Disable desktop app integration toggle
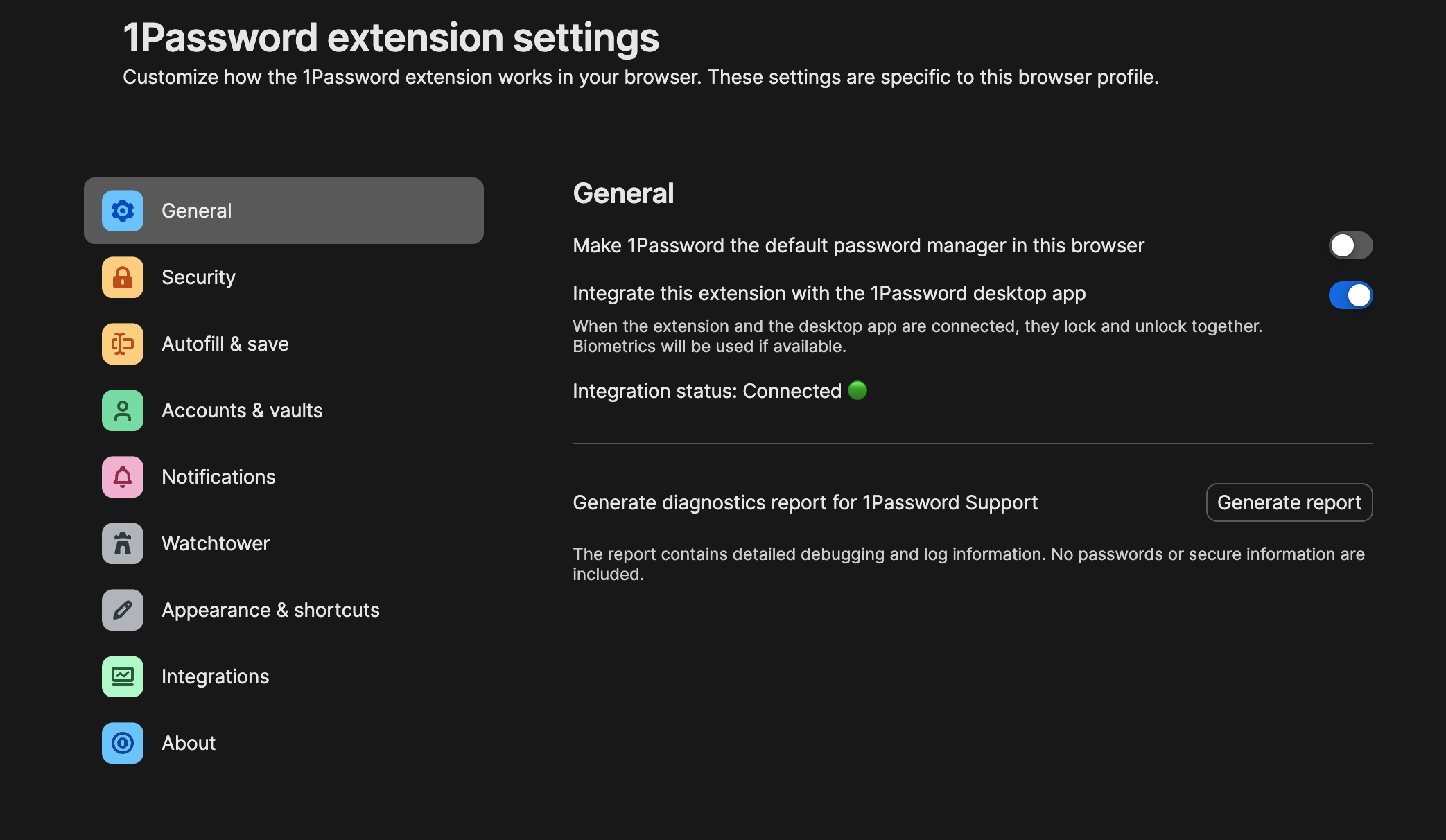 tap(1350, 295)
